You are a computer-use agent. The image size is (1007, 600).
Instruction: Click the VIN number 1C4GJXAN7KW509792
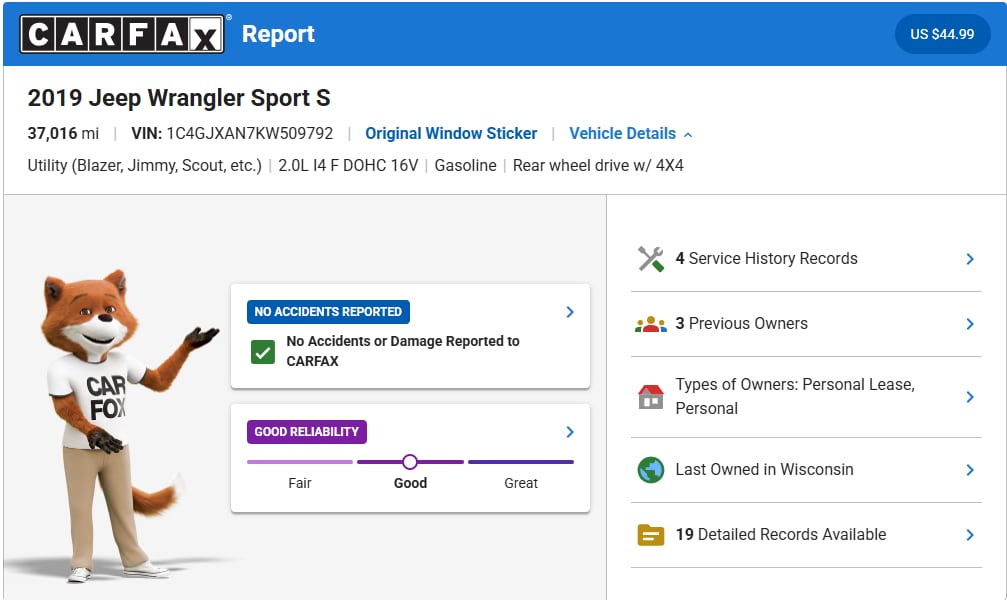click(x=250, y=133)
